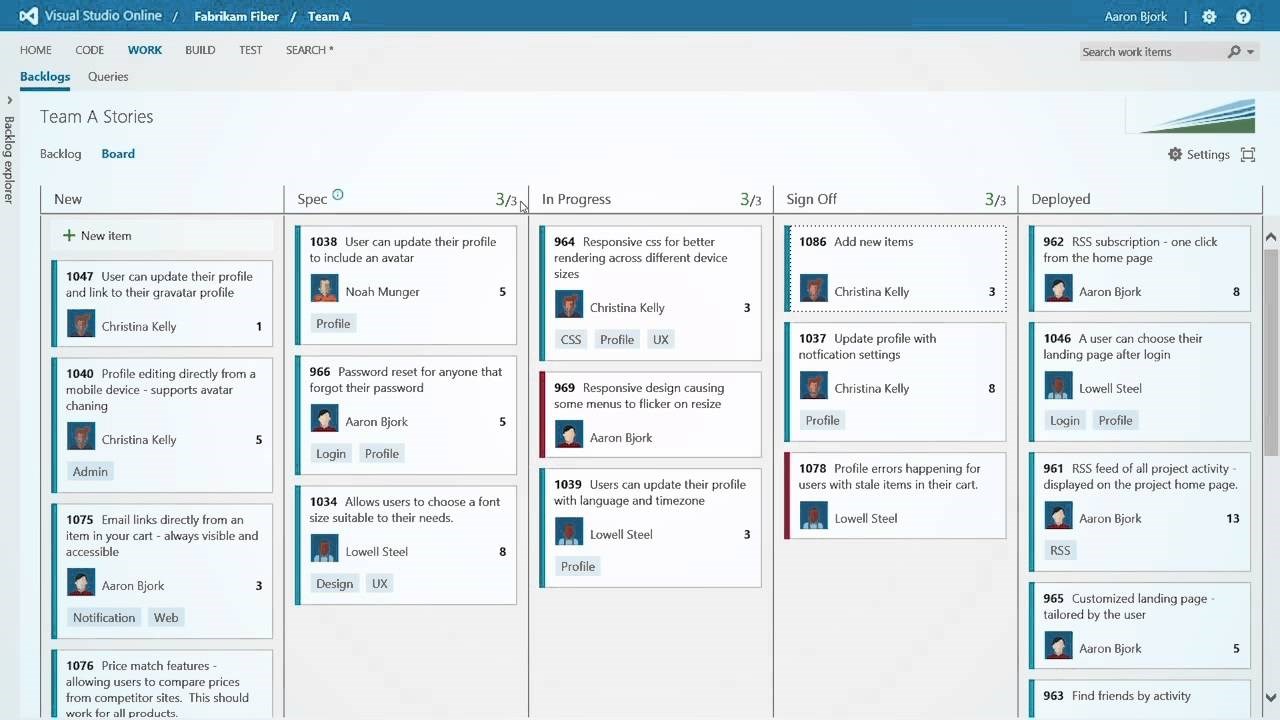Open the search options dropdown arrow
Image resolution: width=1280 pixels, height=720 pixels.
(1250, 52)
